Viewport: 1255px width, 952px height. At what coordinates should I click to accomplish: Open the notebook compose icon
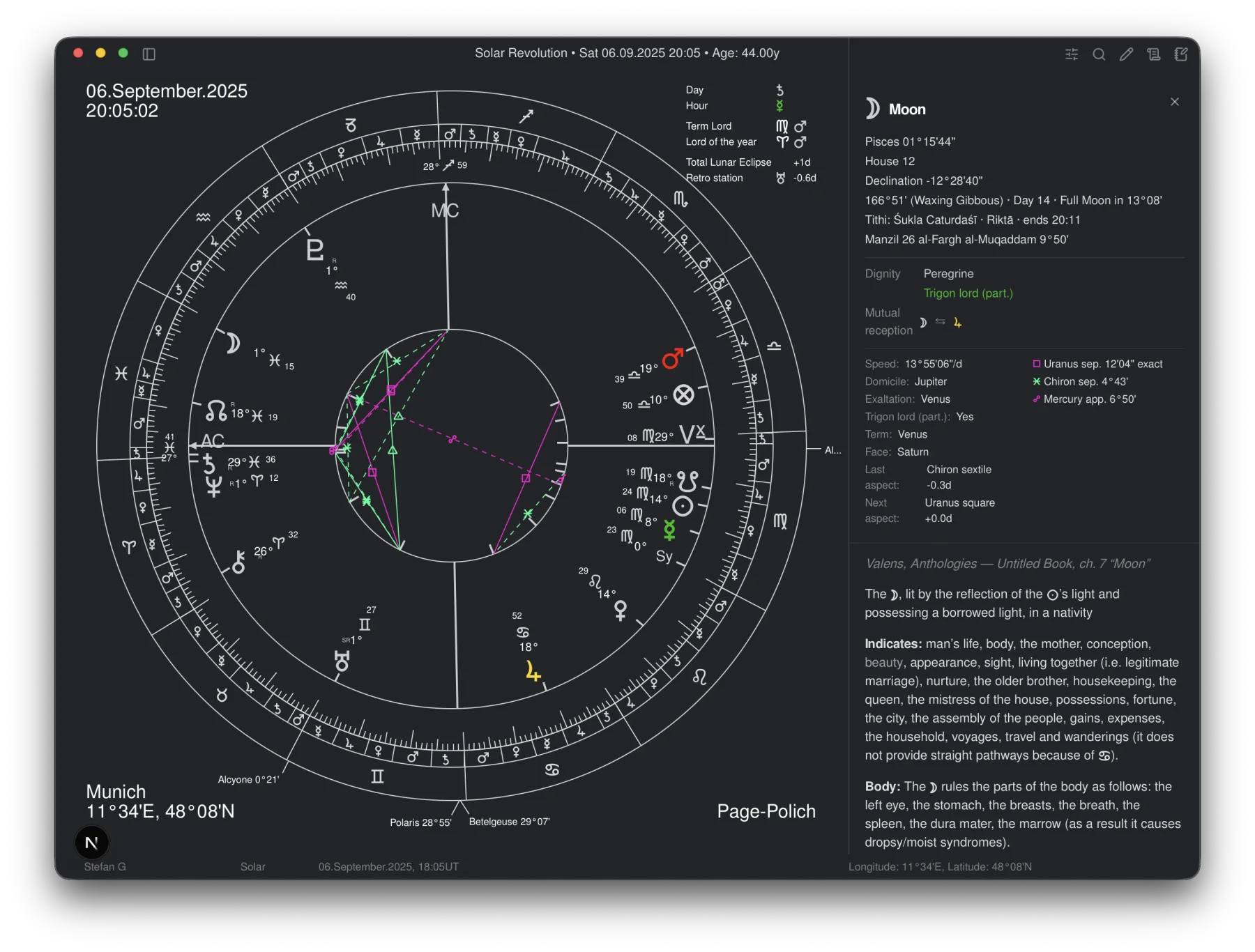1181,54
